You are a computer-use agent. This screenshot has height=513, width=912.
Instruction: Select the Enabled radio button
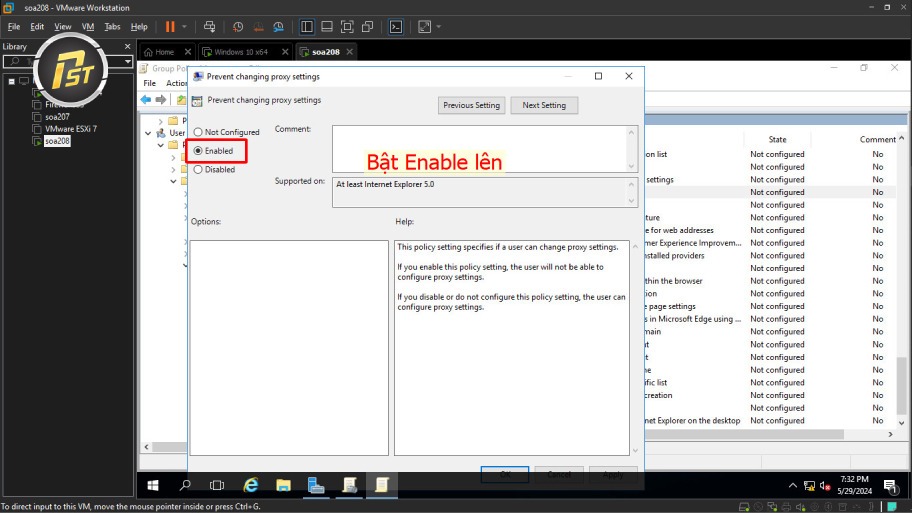pyautogui.click(x=198, y=151)
